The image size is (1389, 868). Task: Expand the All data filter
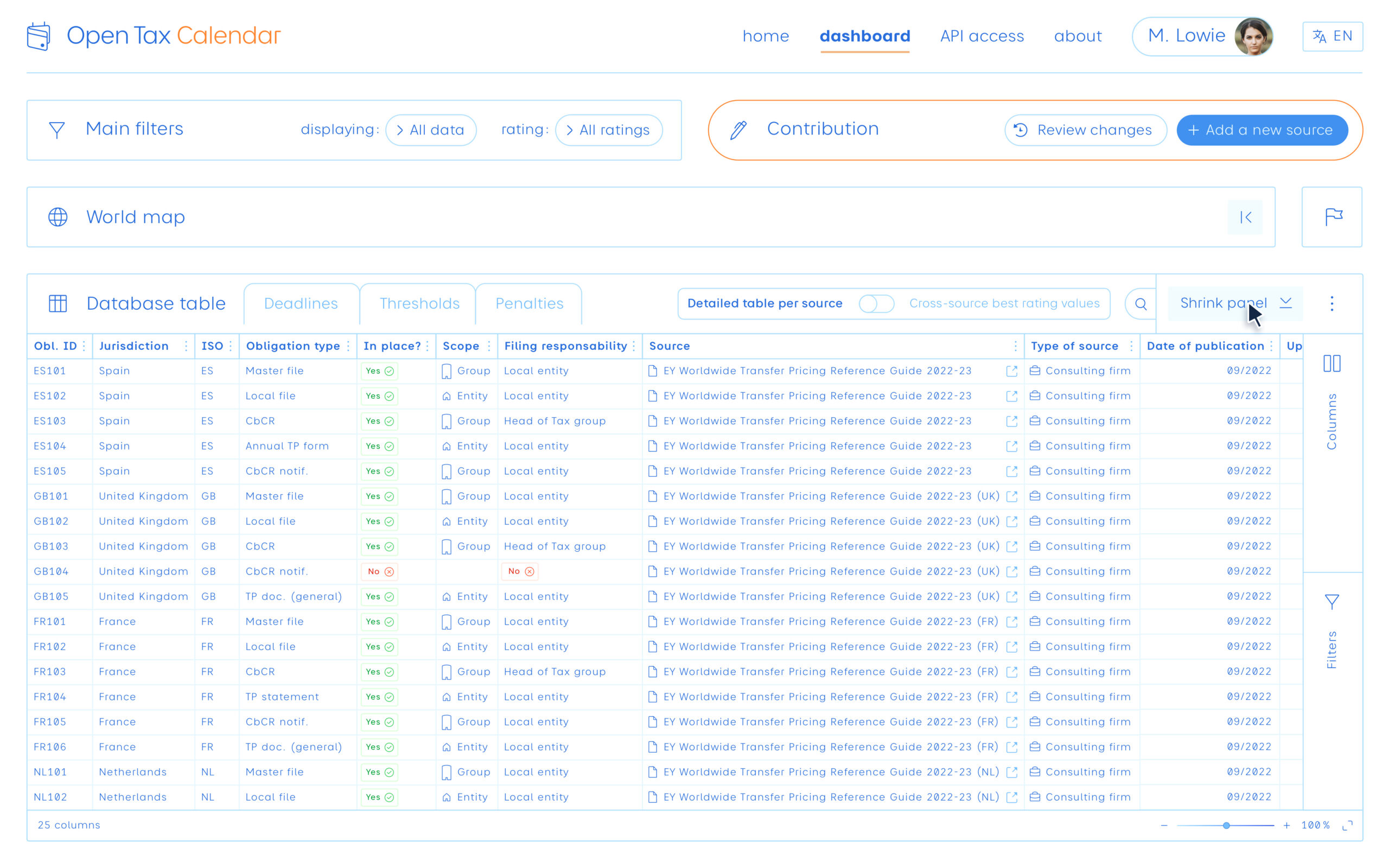pyautogui.click(x=431, y=130)
